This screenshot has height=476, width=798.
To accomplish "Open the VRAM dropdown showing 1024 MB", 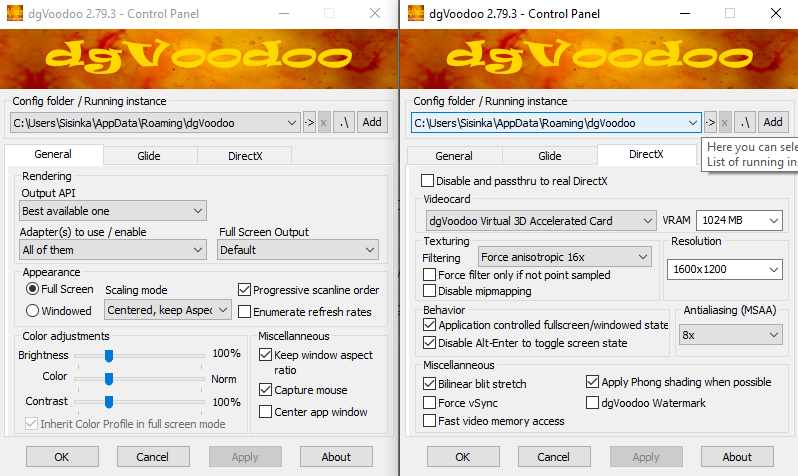I will point(740,220).
